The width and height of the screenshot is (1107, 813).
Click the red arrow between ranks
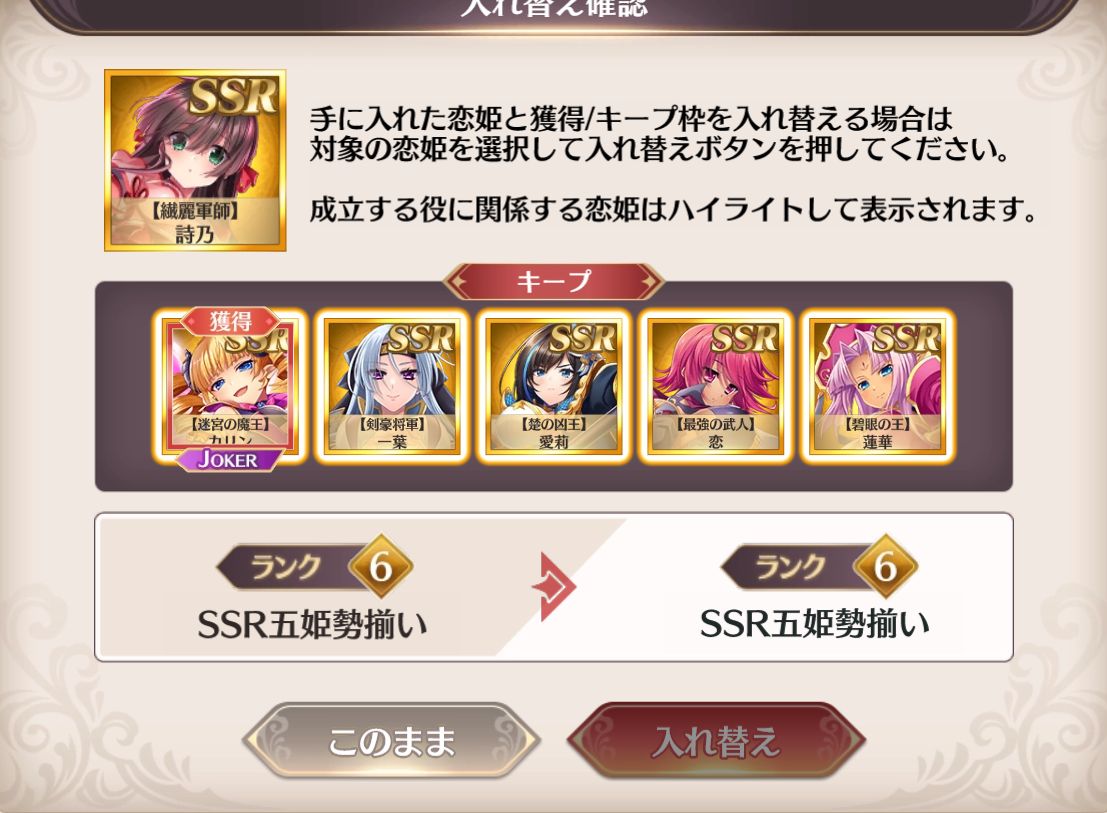[554, 587]
